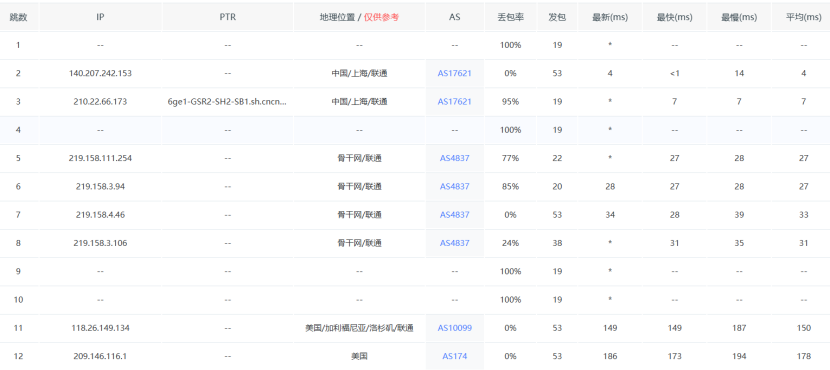
Task: Open AS4837 link for 219.158.3.106
Action: click(x=454, y=243)
